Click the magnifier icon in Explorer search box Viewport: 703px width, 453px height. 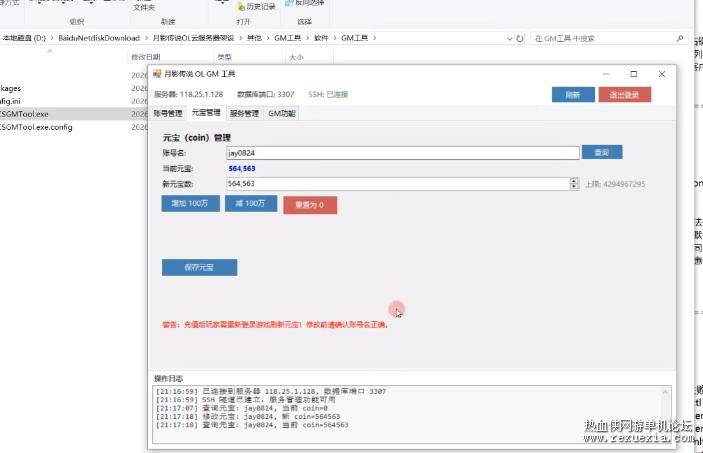pos(680,39)
